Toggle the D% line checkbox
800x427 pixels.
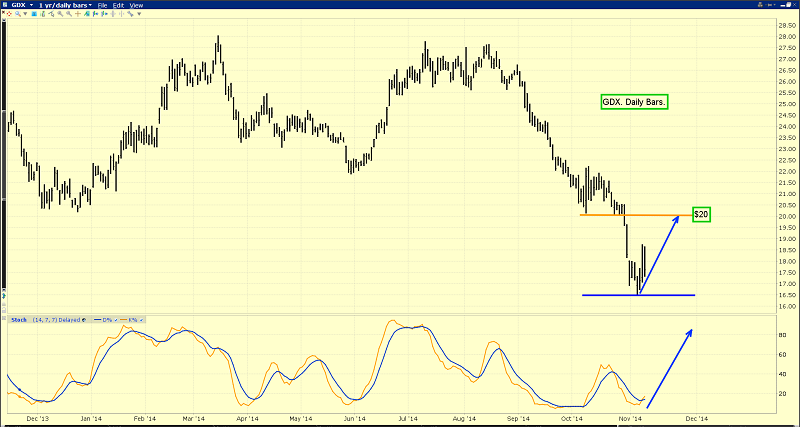116,320
